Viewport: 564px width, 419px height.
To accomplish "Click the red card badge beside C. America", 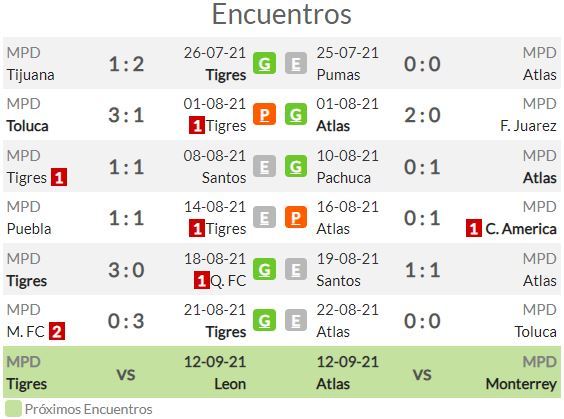I will tap(474, 229).
